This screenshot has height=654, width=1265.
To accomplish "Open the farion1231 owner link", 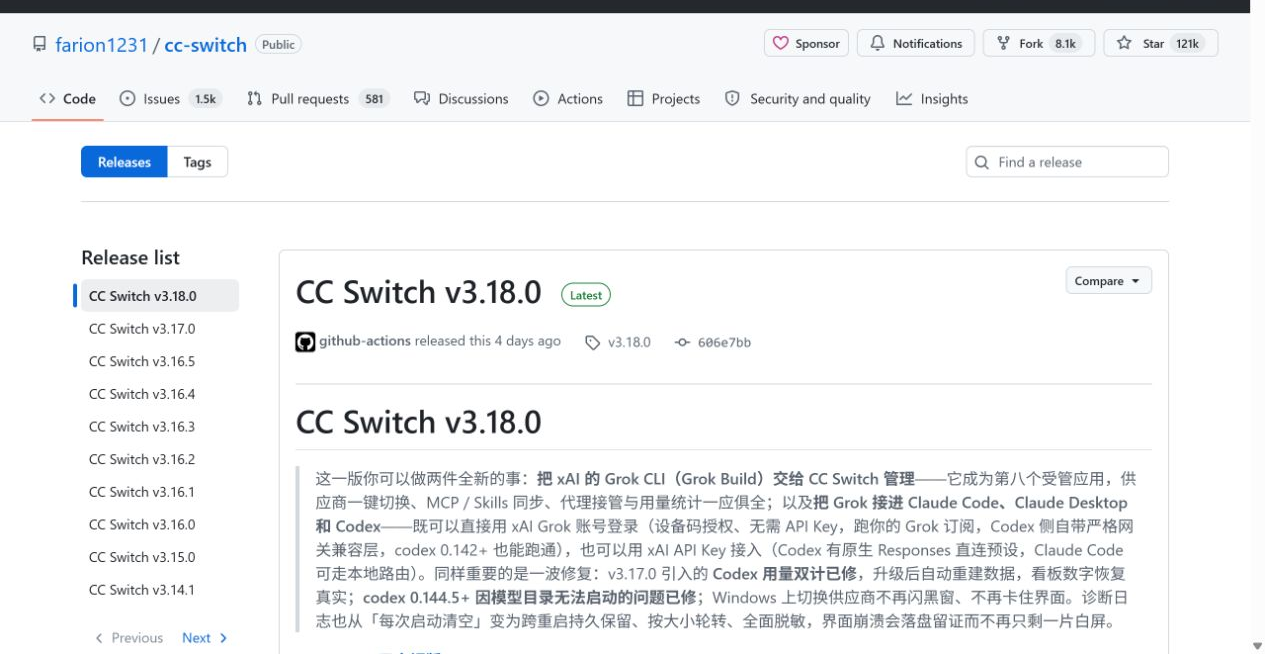I will 101,45.
